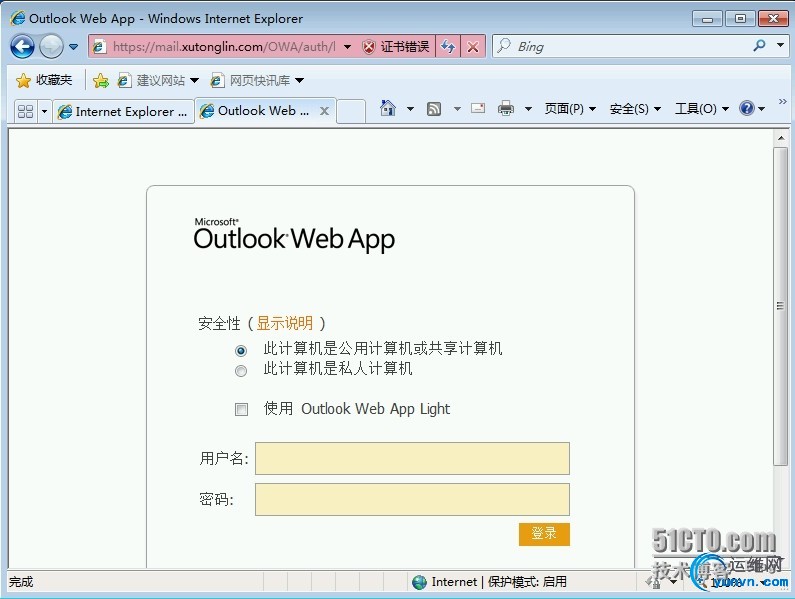Select private computer radio button
Viewport: 795px width, 599px height.
241,371
